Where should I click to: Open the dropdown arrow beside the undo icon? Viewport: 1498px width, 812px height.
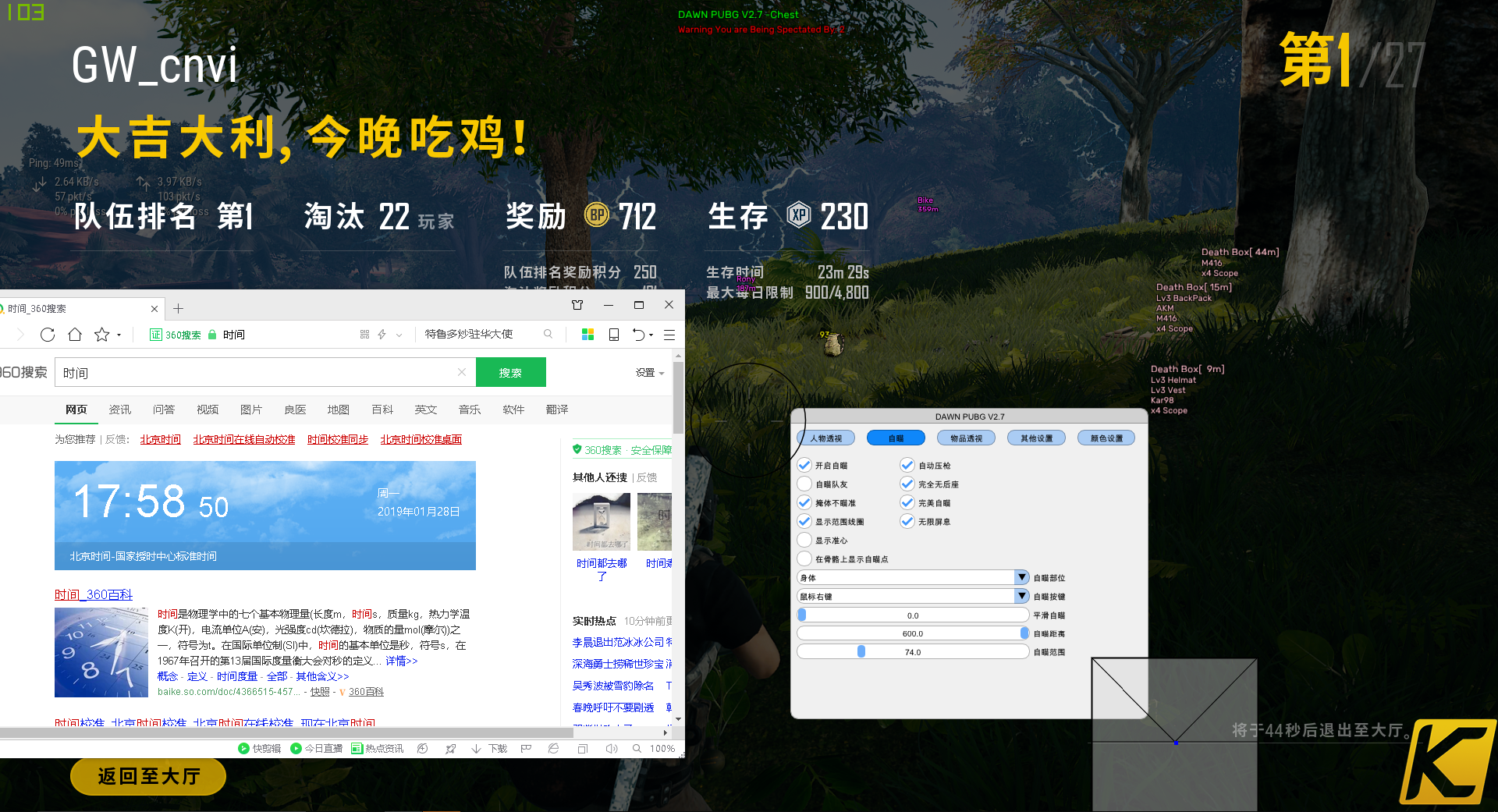point(651,335)
